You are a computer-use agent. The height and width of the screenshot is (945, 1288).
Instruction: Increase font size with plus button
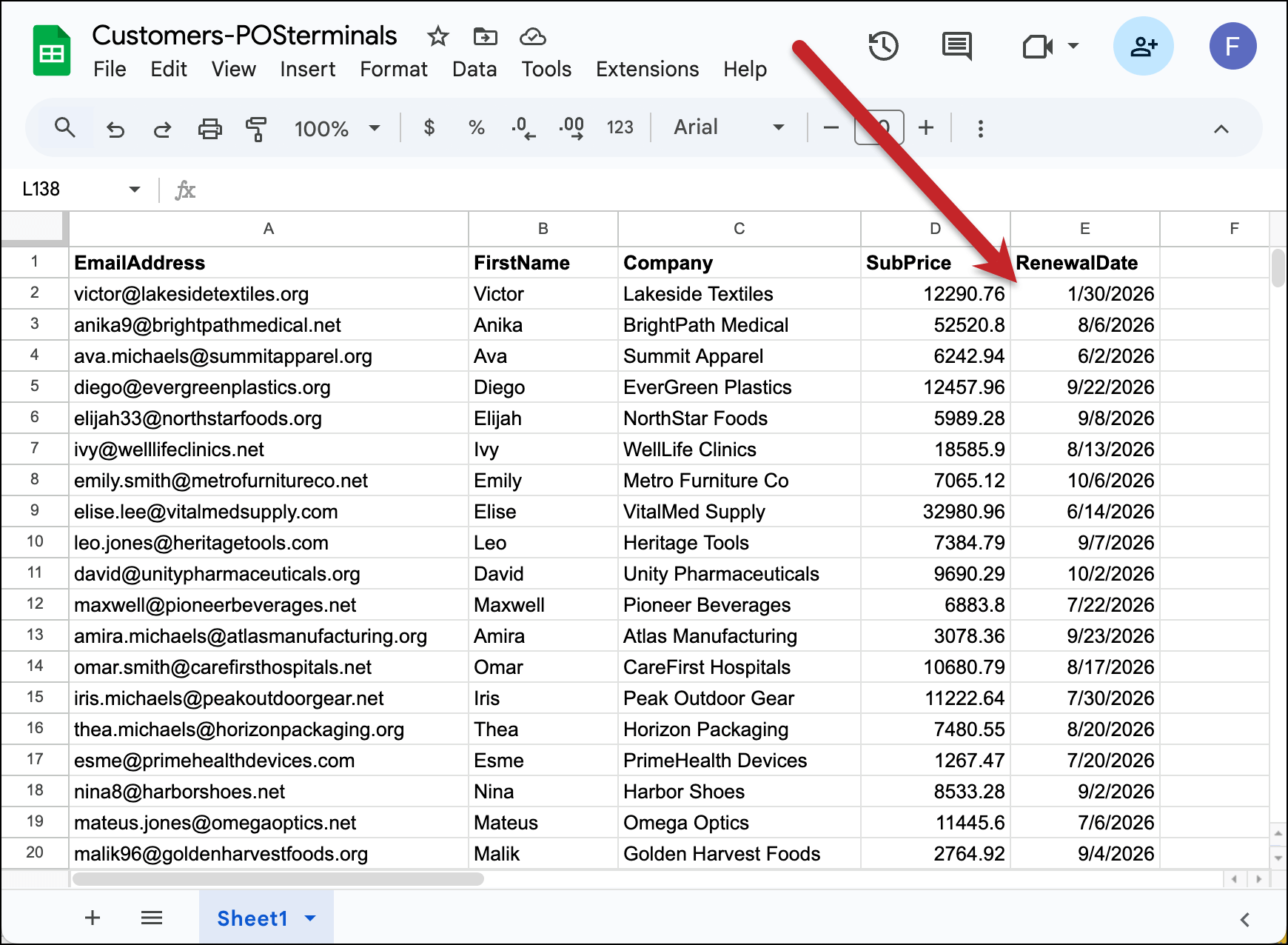pos(926,128)
